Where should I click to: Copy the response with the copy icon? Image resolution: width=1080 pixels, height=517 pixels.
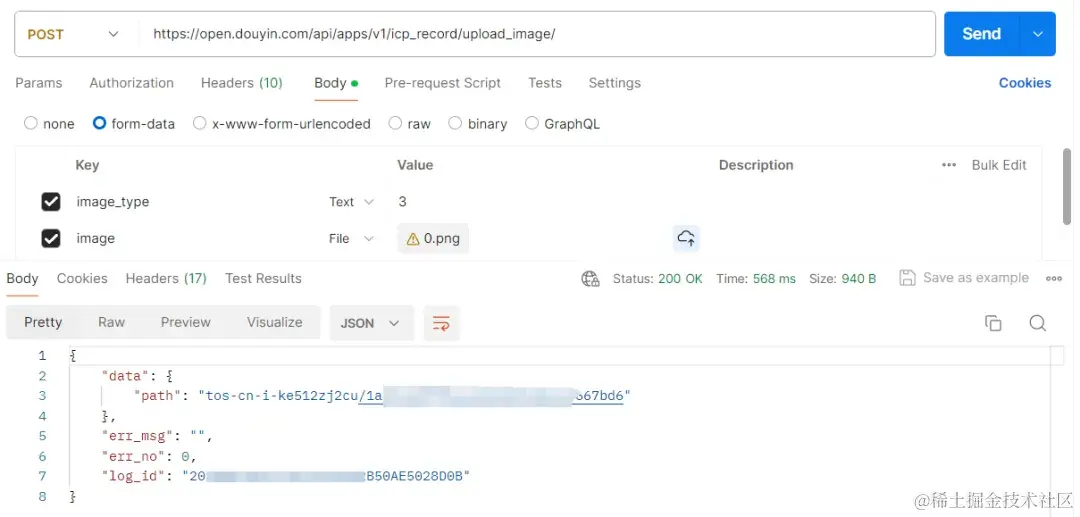993,323
